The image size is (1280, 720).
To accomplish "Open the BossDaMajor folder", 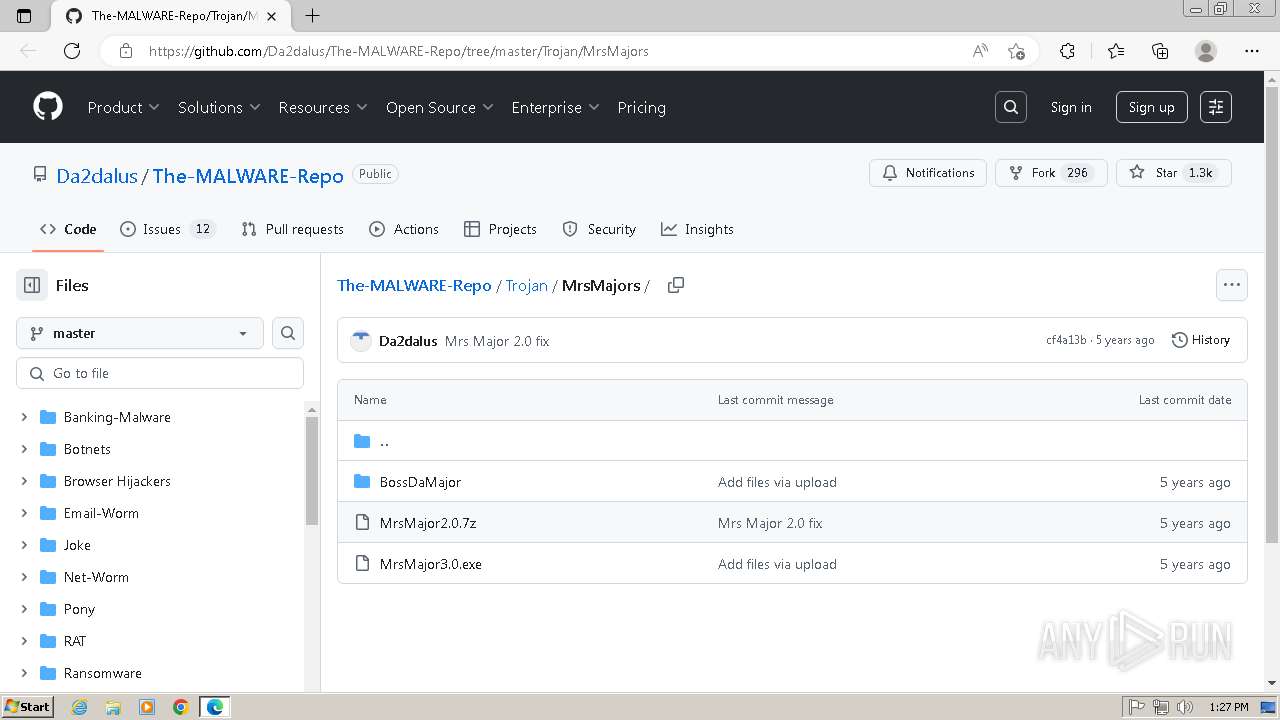I will tap(420, 482).
